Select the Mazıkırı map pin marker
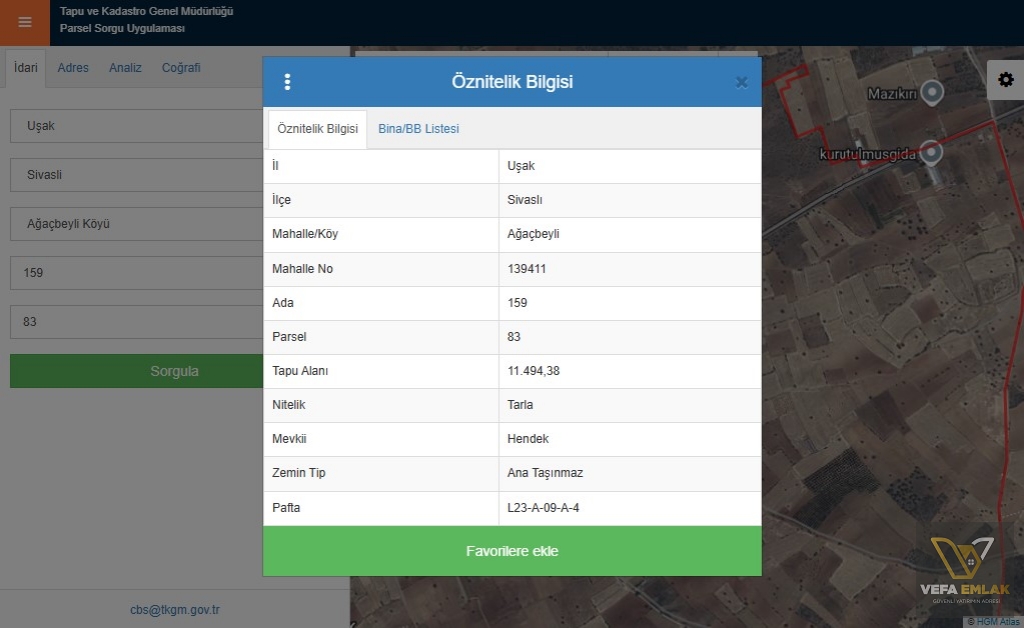Image resolution: width=1024 pixels, height=628 pixels. click(932, 92)
